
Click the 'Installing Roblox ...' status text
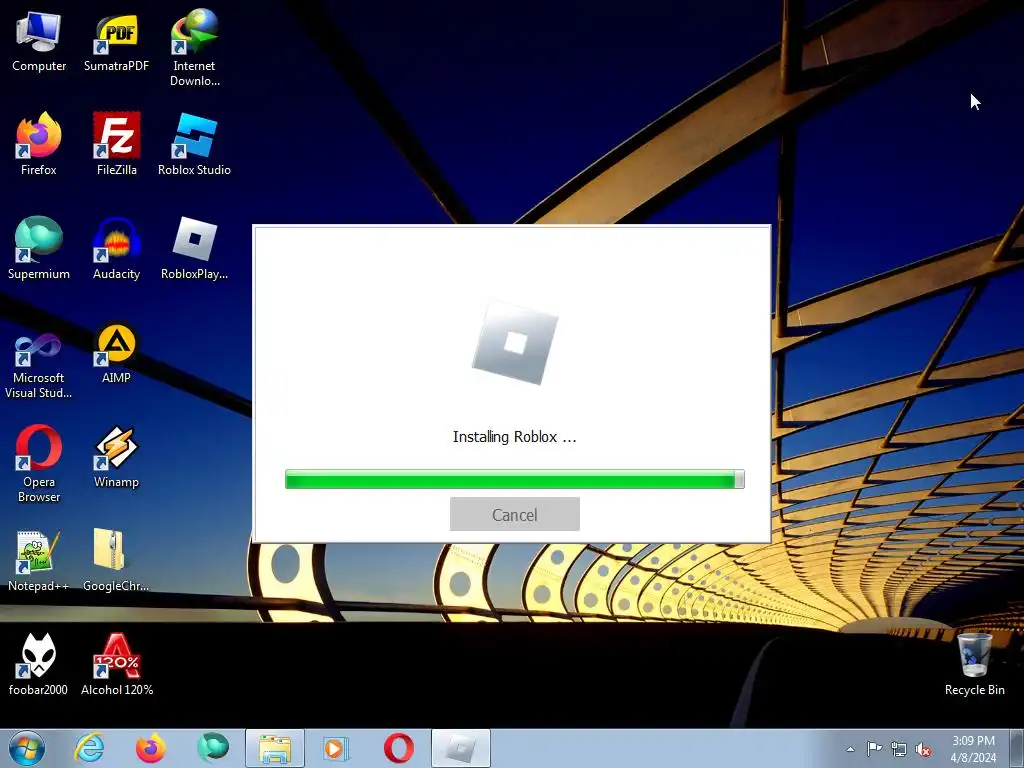[515, 437]
